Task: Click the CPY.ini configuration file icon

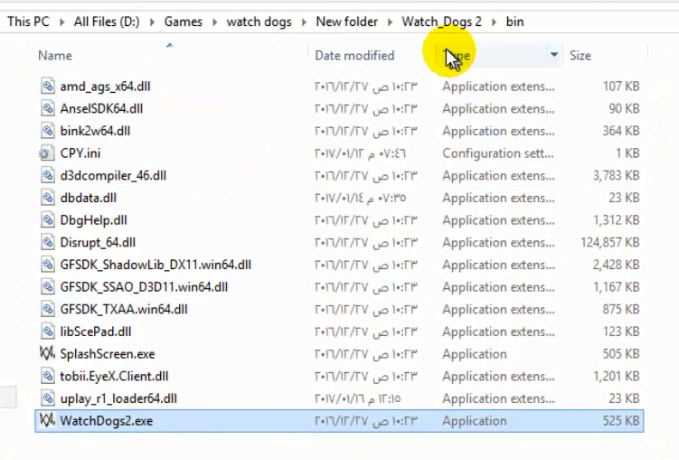Action: [x=47, y=153]
